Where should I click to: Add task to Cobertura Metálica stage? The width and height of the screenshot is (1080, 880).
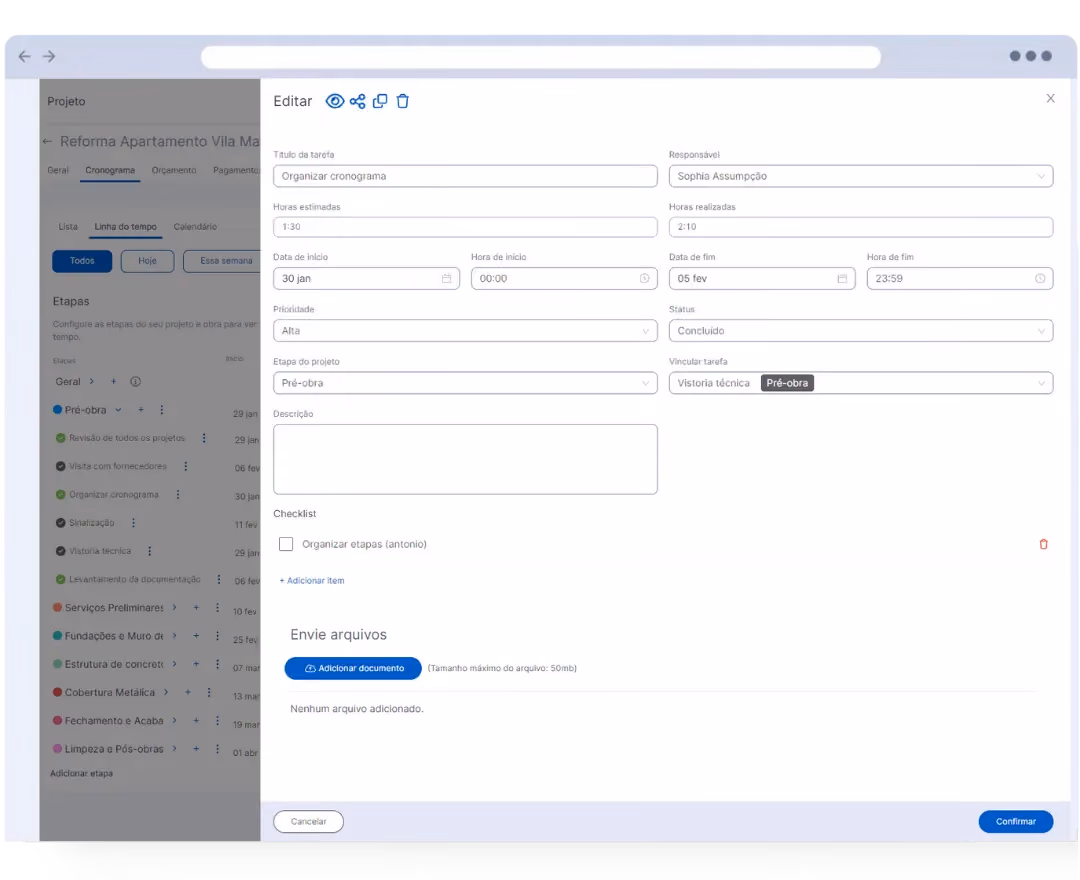[187, 692]
